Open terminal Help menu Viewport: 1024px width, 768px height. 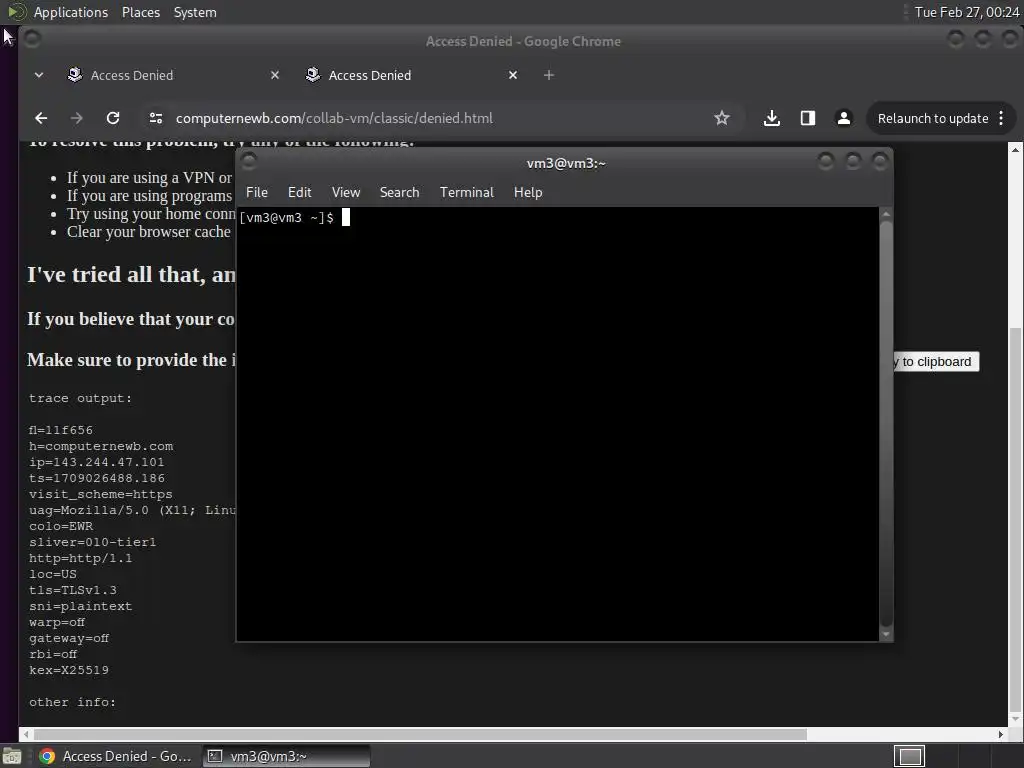pyautogui.click(x=528, y=192)
